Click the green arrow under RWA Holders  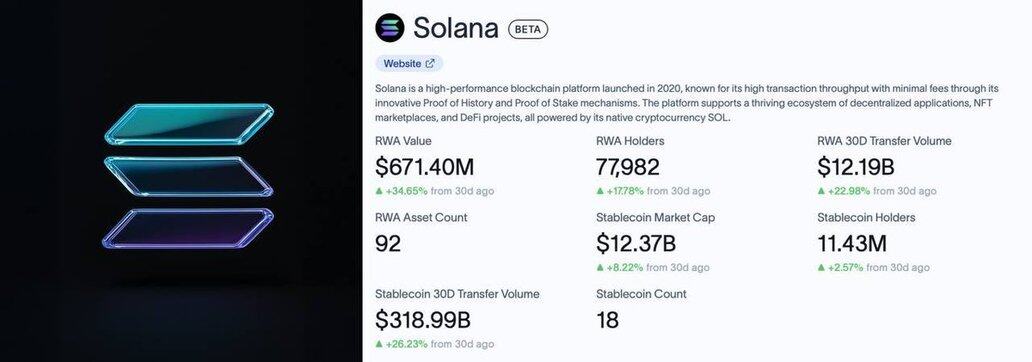(600, 192)
